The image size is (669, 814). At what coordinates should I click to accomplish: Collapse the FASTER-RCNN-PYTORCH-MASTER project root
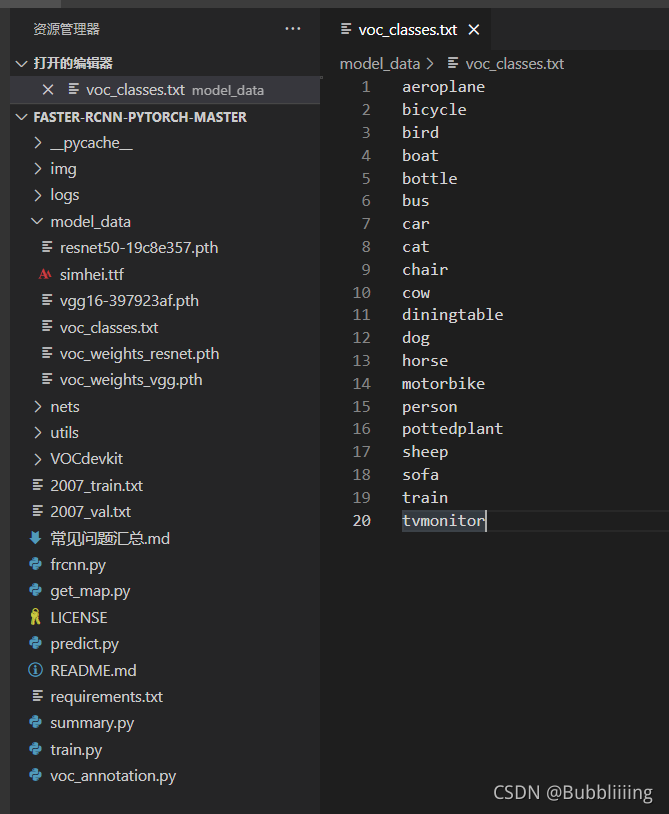tap(21, 117)
